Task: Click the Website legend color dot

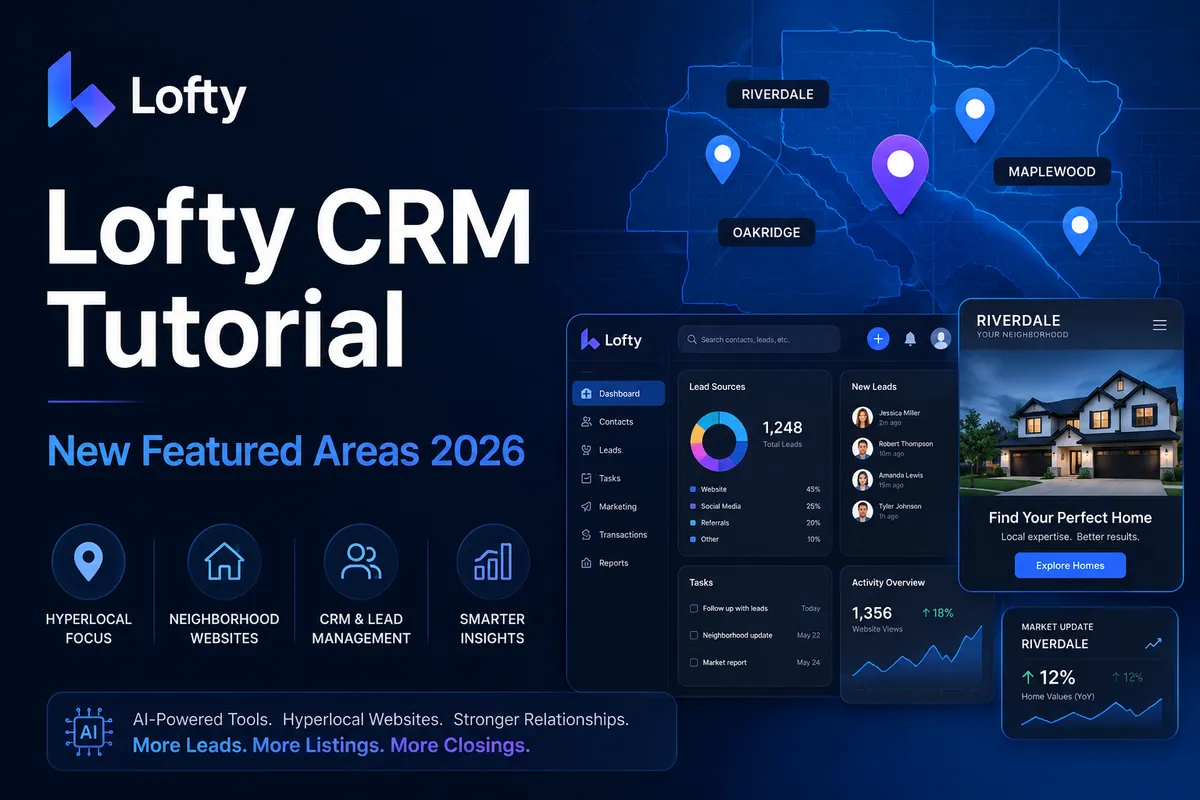Action: 693,490
